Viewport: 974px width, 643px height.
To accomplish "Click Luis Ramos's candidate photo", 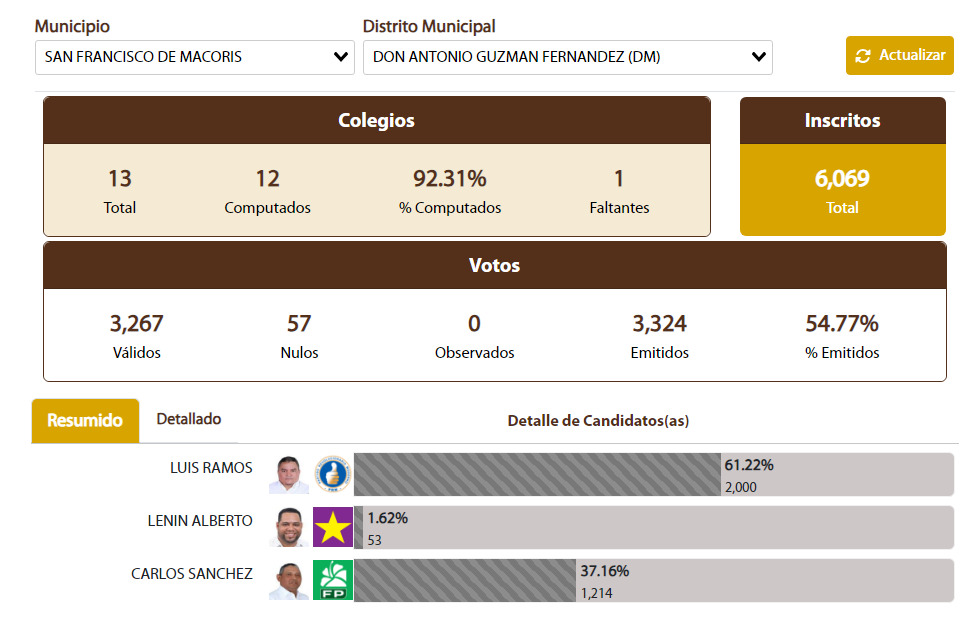I will 289,475.
